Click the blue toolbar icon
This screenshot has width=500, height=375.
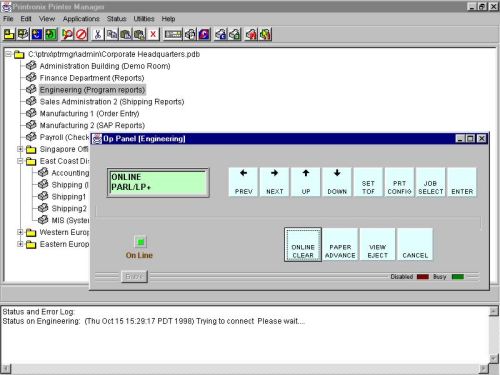point(37,34)
